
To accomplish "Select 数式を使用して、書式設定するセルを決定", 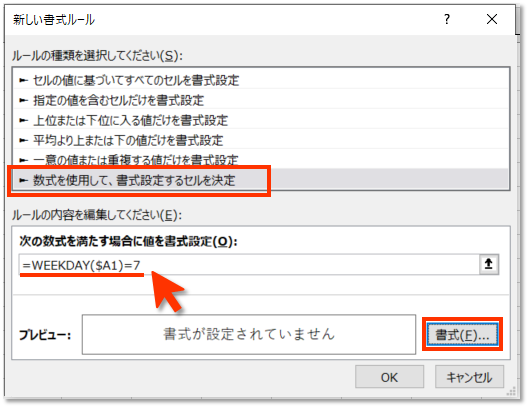I will tap(261, 180).
